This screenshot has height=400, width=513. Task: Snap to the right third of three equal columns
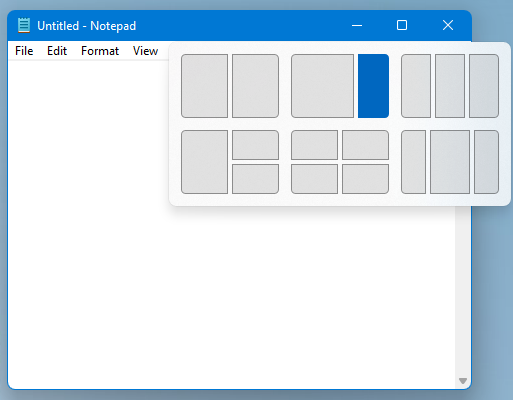click(x=484, y=86)
